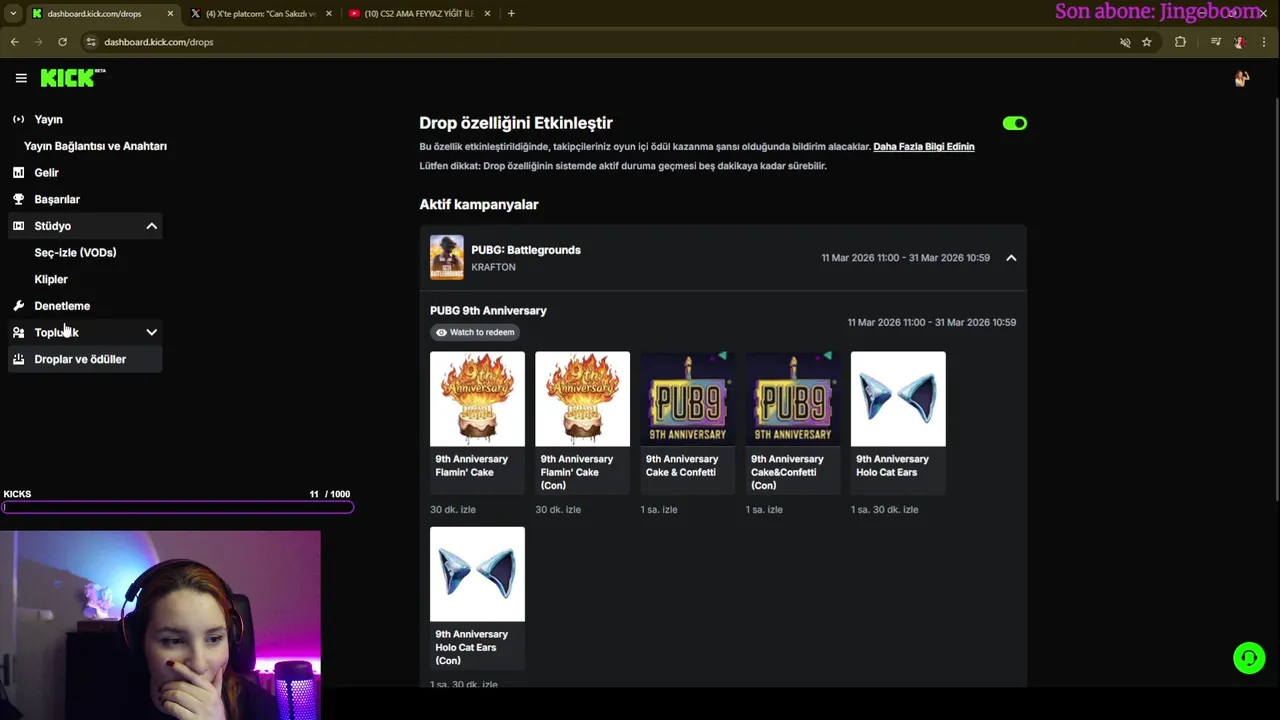The width and height of the screenshot is (1280, 720).
Task: Open 9th Anniversary Holo Cat Ears thumbnail
Action: click(x=898, y=398)
